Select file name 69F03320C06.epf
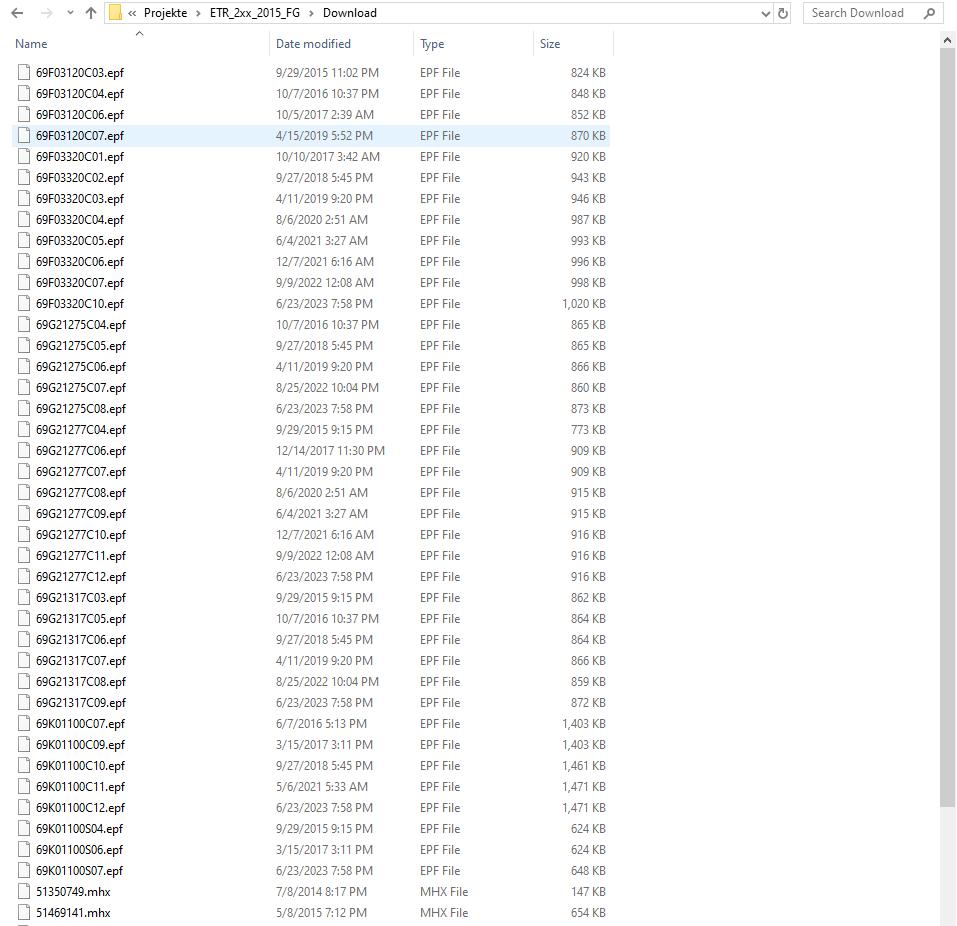This screenshot has height=926, width=957. pyautogui.click(x=80, y=262)
